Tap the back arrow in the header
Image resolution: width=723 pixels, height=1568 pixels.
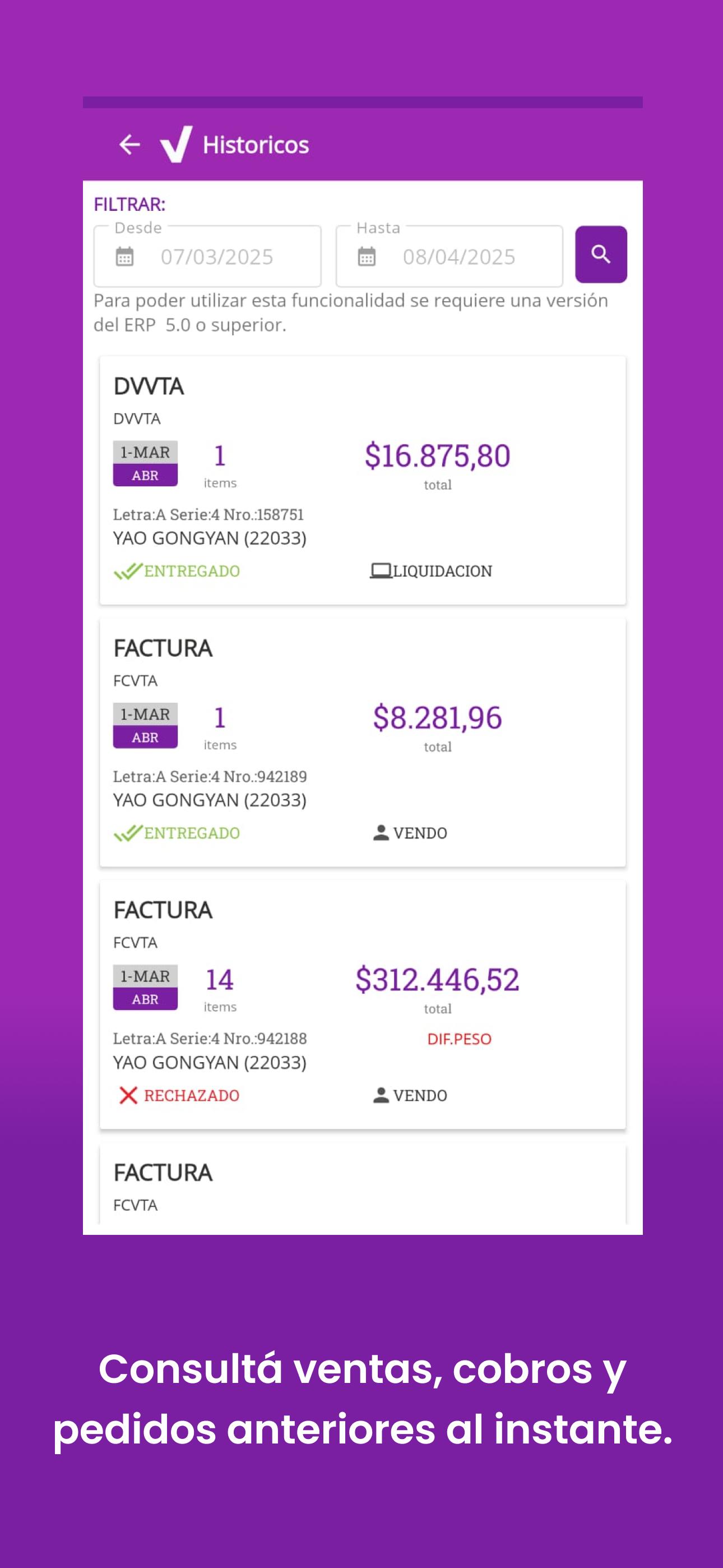pos(129,145)
